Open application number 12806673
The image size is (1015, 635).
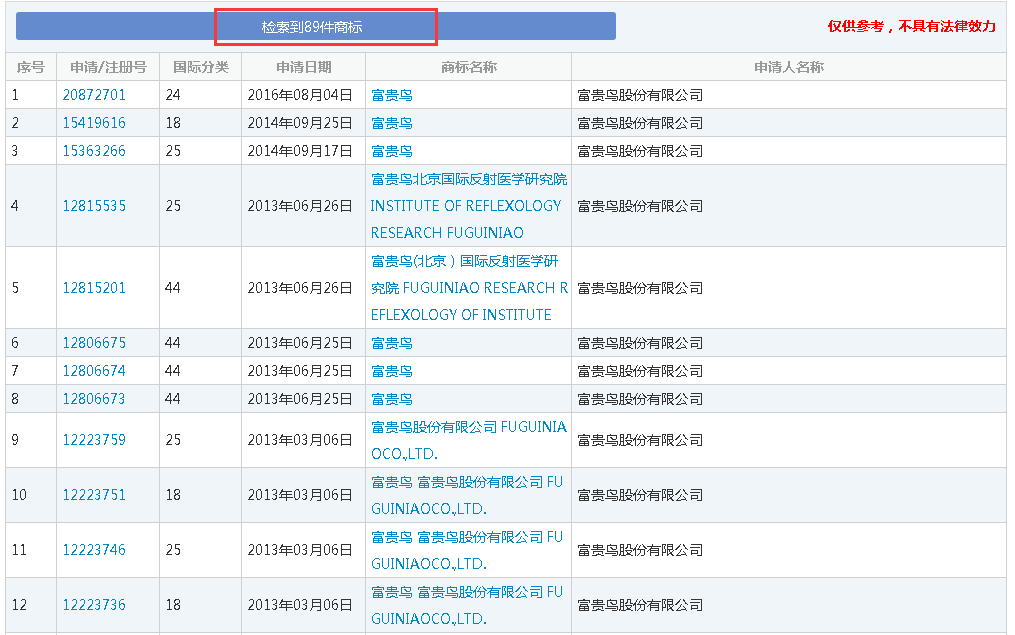tap(94, 399)
